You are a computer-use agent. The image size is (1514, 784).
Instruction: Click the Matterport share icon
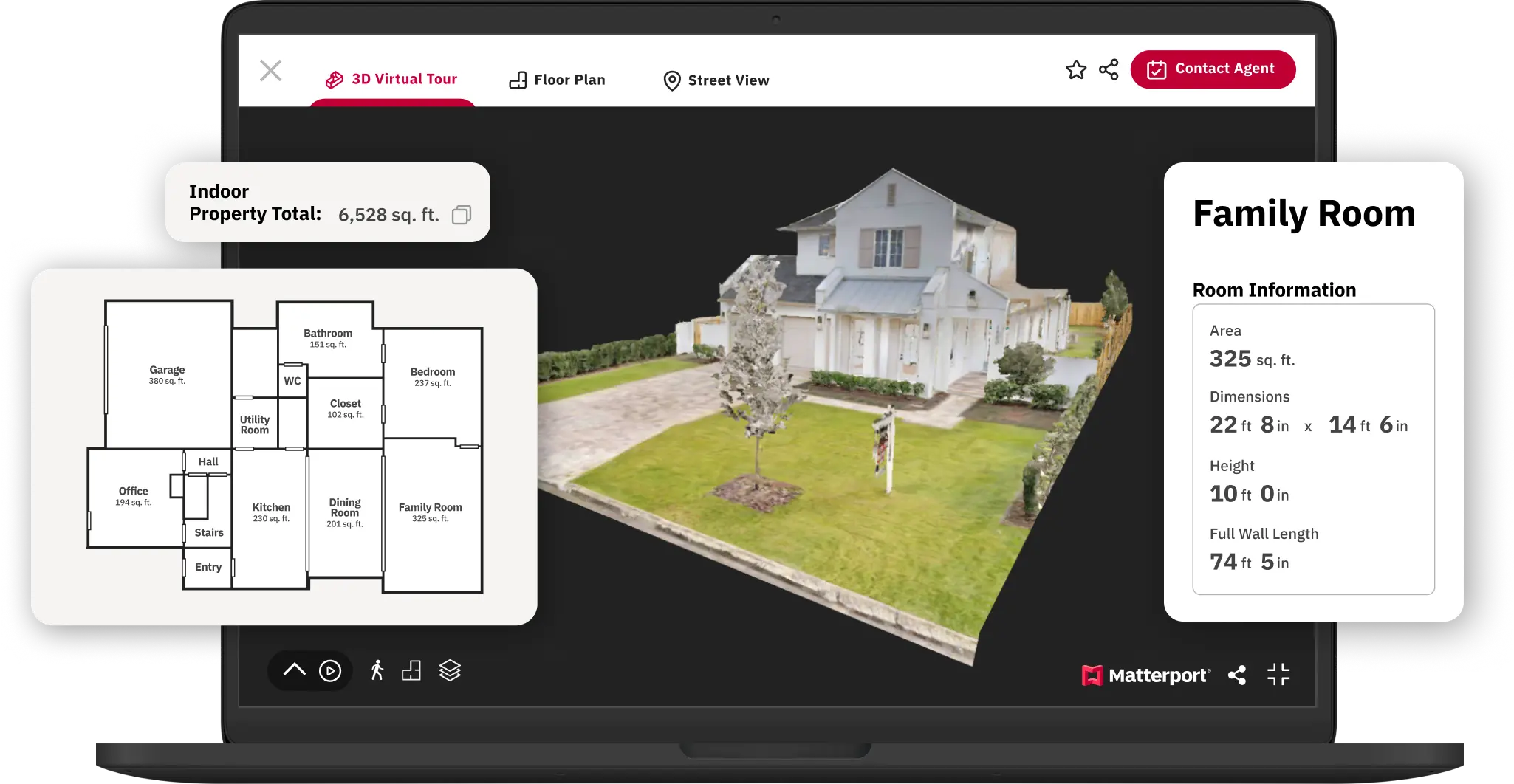tap(1237, 675)
